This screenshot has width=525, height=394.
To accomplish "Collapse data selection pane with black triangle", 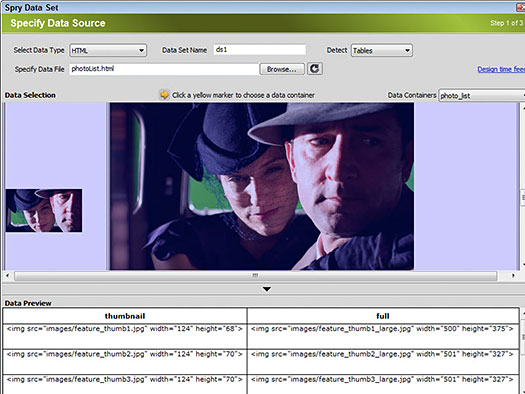I will [267, 289].
